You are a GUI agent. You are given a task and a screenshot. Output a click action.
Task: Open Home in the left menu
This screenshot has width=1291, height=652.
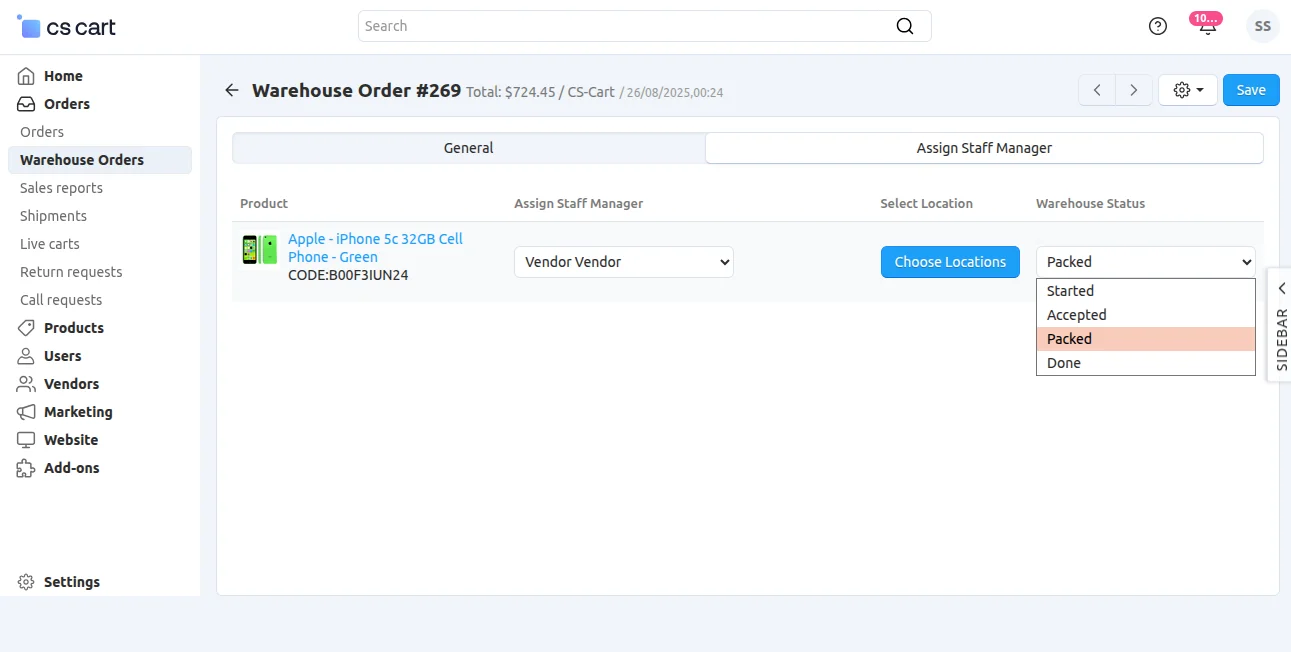(63, 76)
